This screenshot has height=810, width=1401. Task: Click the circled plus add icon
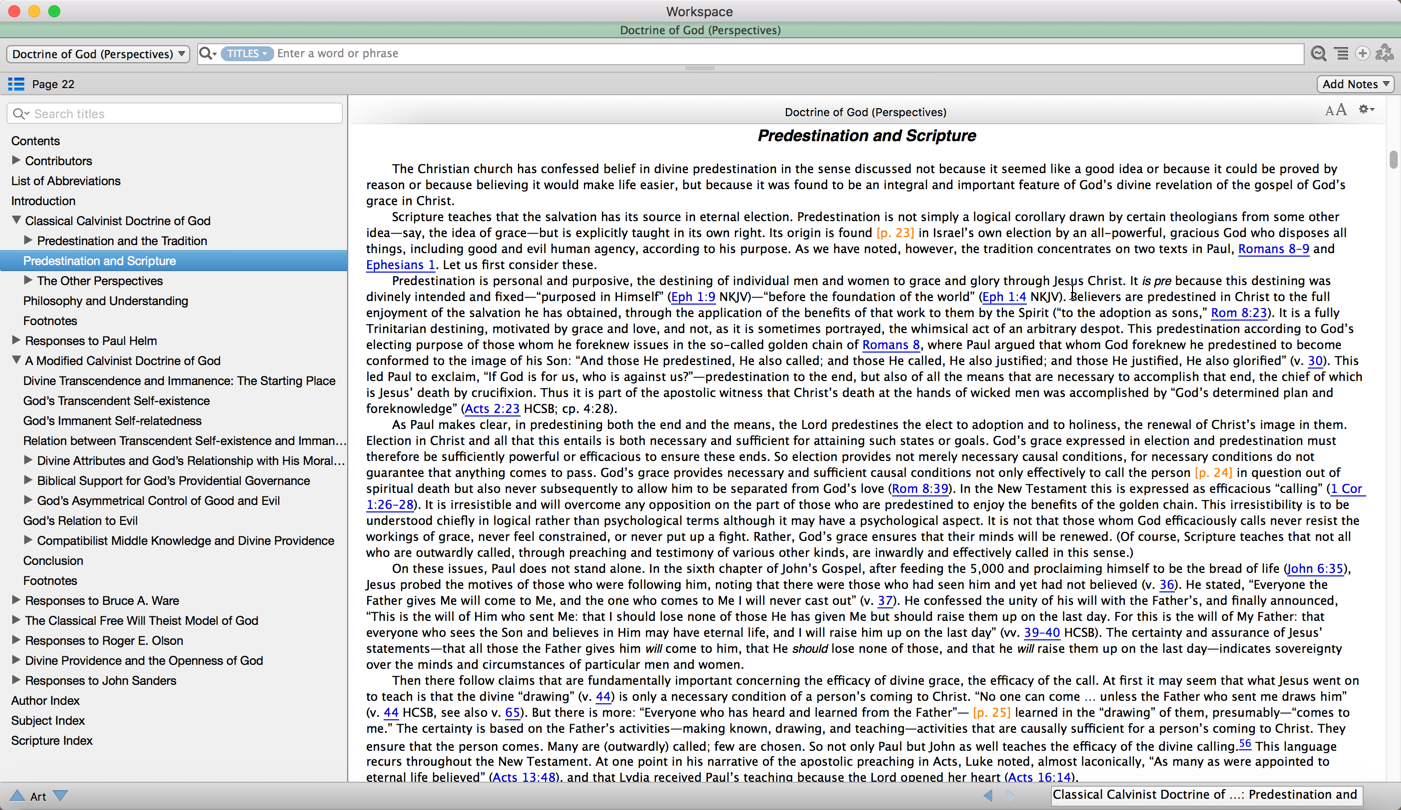1362,54
